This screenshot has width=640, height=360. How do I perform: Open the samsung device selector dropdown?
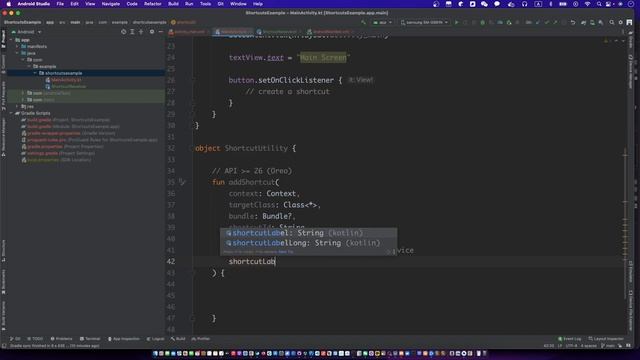click(424, 22)
